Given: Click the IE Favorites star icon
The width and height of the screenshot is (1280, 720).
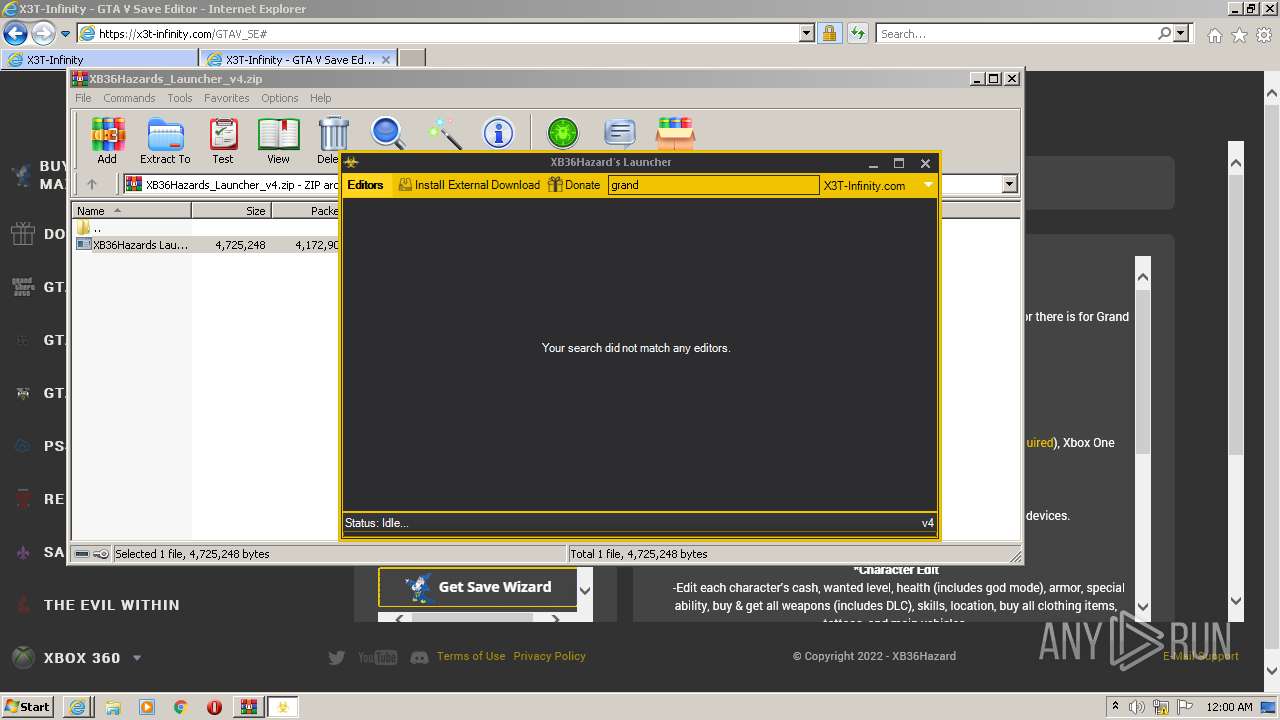Looking at the screenshot, I should (x=1239, y=35).
